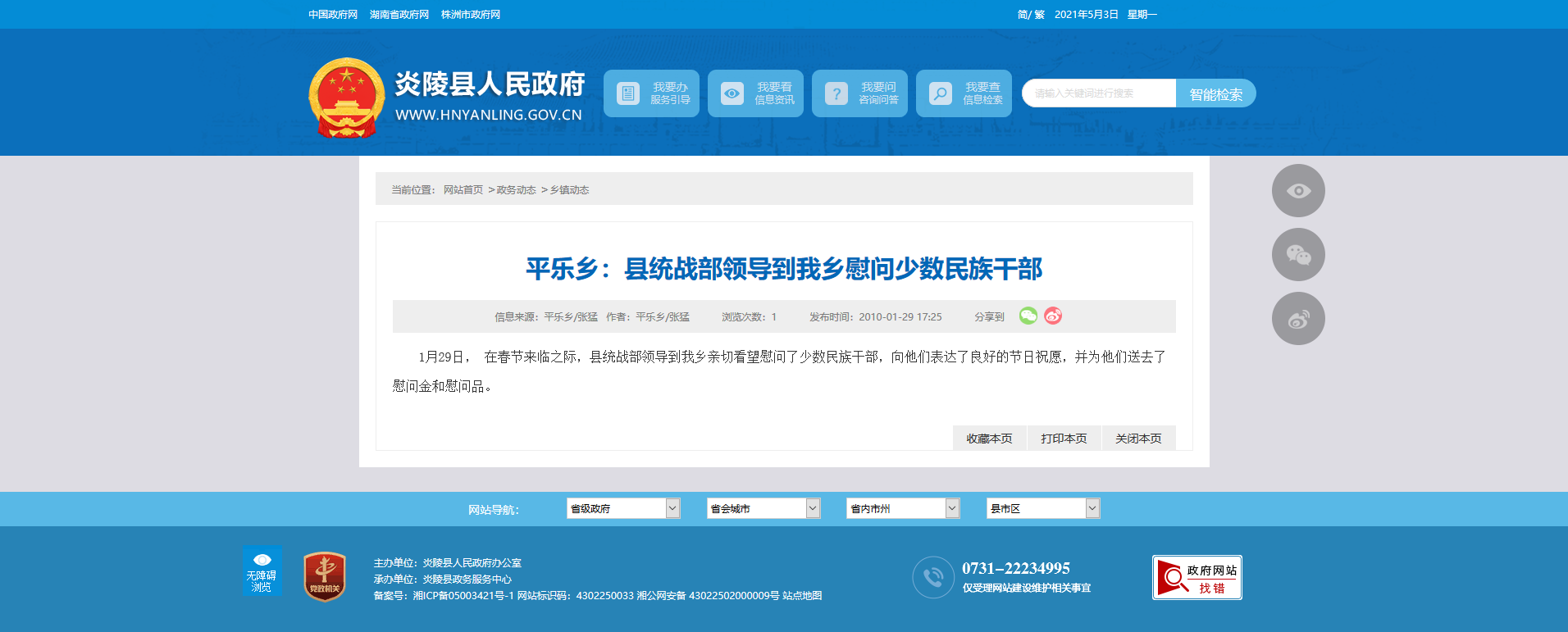Toggle 无障碍浏览 accessibility browsing mode
Screen dimensions: 1568x632
tap(262, 571)
